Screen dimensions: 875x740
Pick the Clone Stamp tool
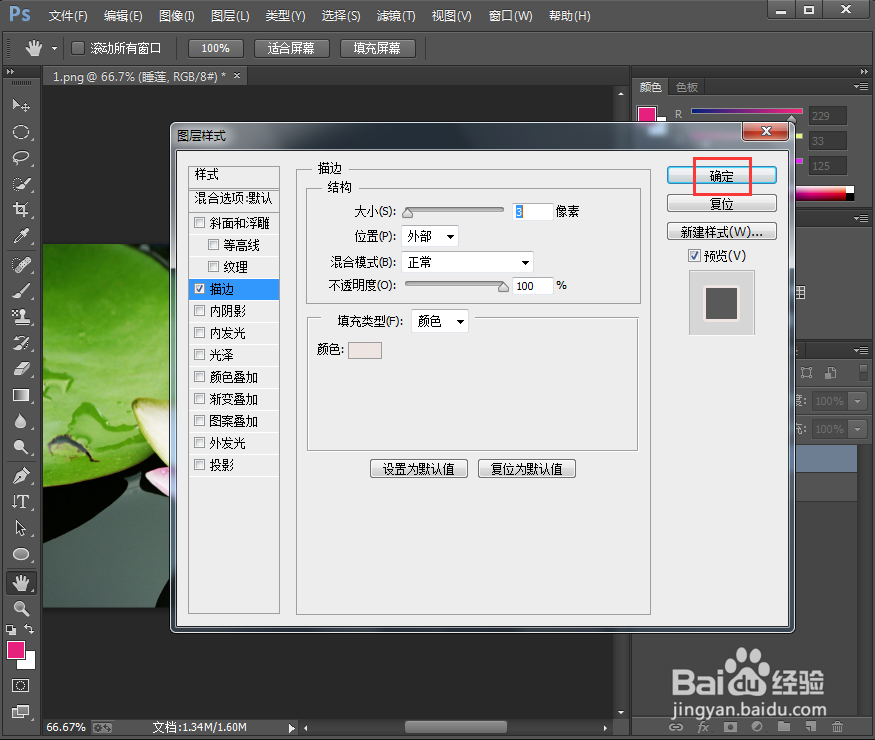pos(22,317)
